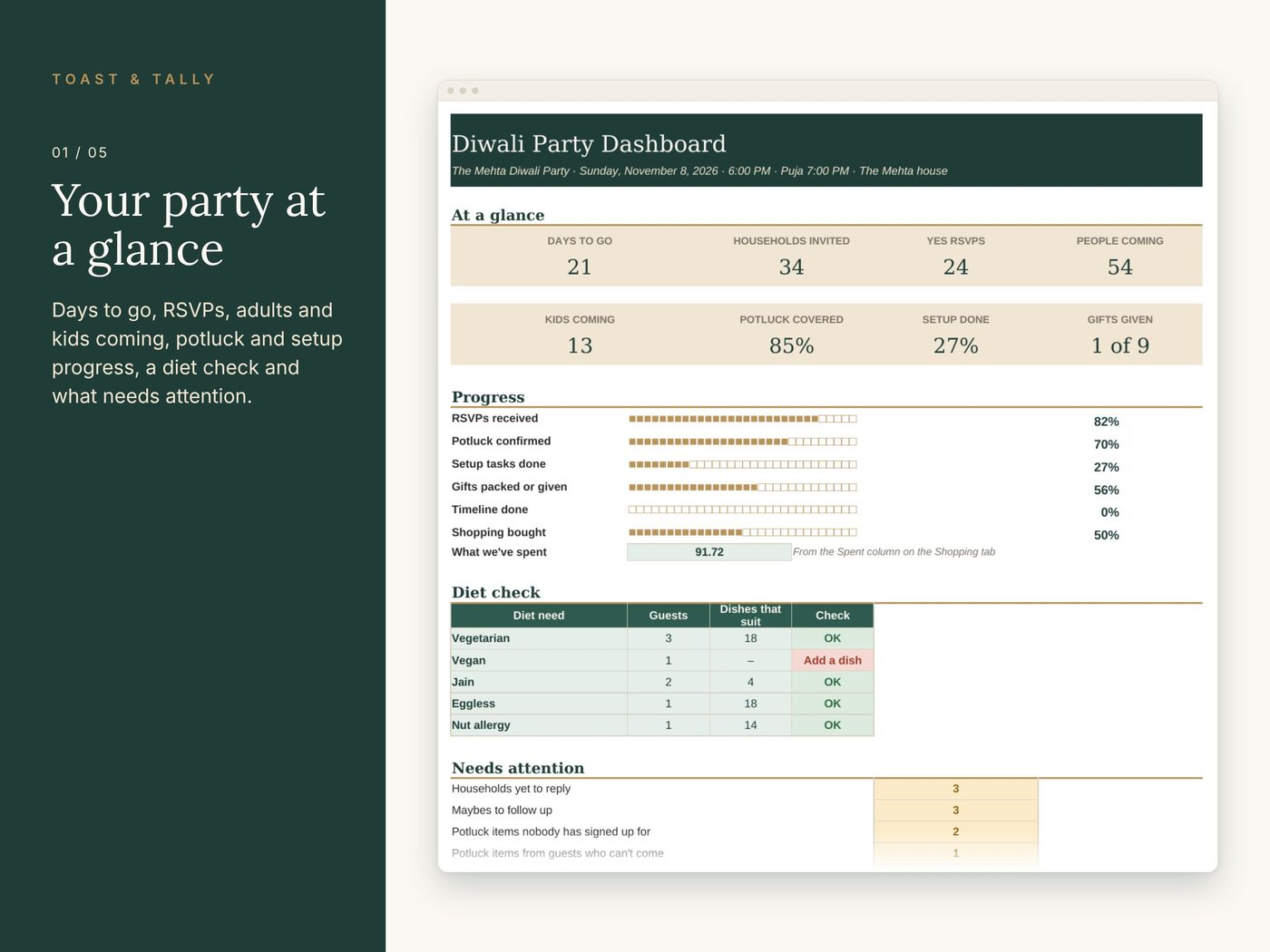
Task: Select the "01 / 05" slide counter
Action: 80,152
